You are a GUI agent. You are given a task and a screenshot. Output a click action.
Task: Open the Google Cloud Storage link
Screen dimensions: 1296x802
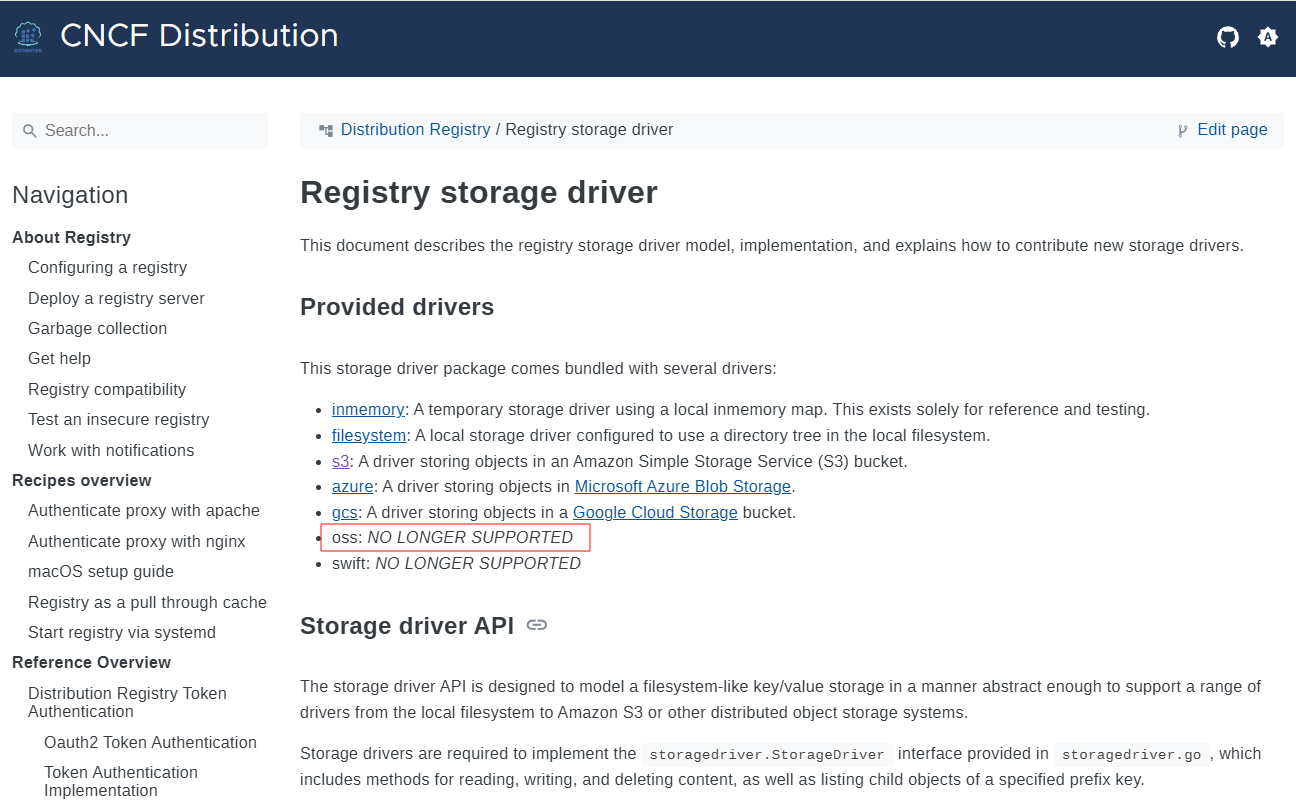[x=655, y=512]
